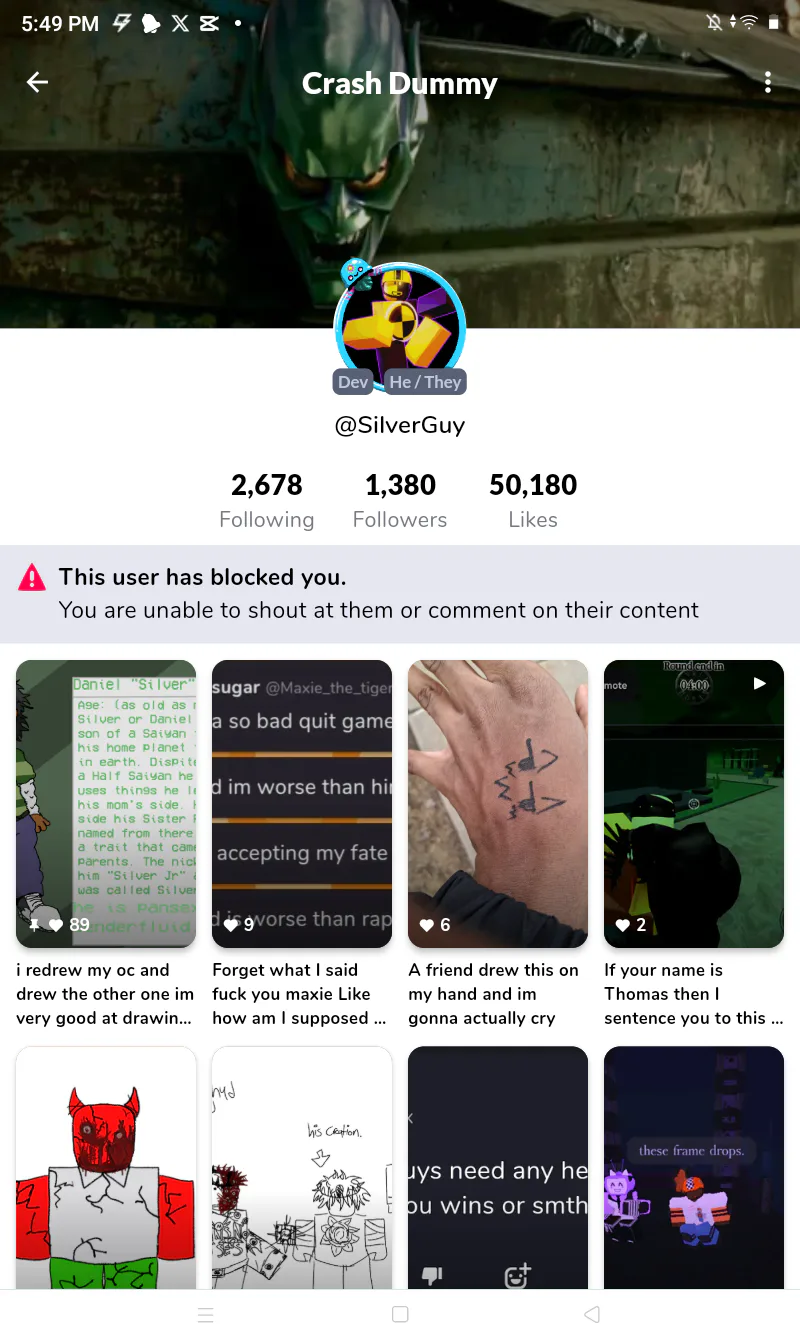Tap the heart on the 2-likes video
Screen dimensions: 800x1340
point(623,925)
